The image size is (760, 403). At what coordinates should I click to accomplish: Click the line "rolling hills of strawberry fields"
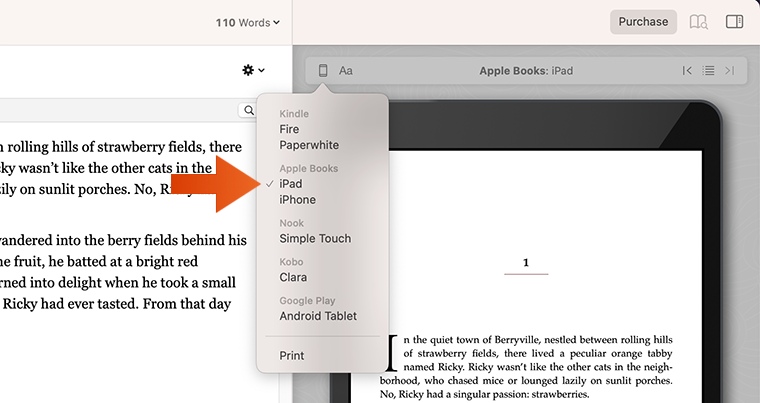pos(121,146)
